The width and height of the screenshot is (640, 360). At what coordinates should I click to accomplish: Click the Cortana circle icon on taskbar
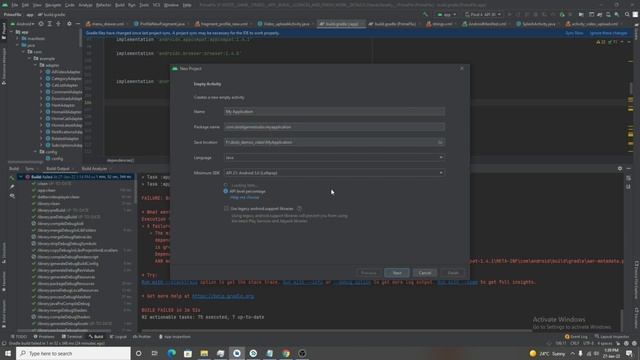point(138,353)
